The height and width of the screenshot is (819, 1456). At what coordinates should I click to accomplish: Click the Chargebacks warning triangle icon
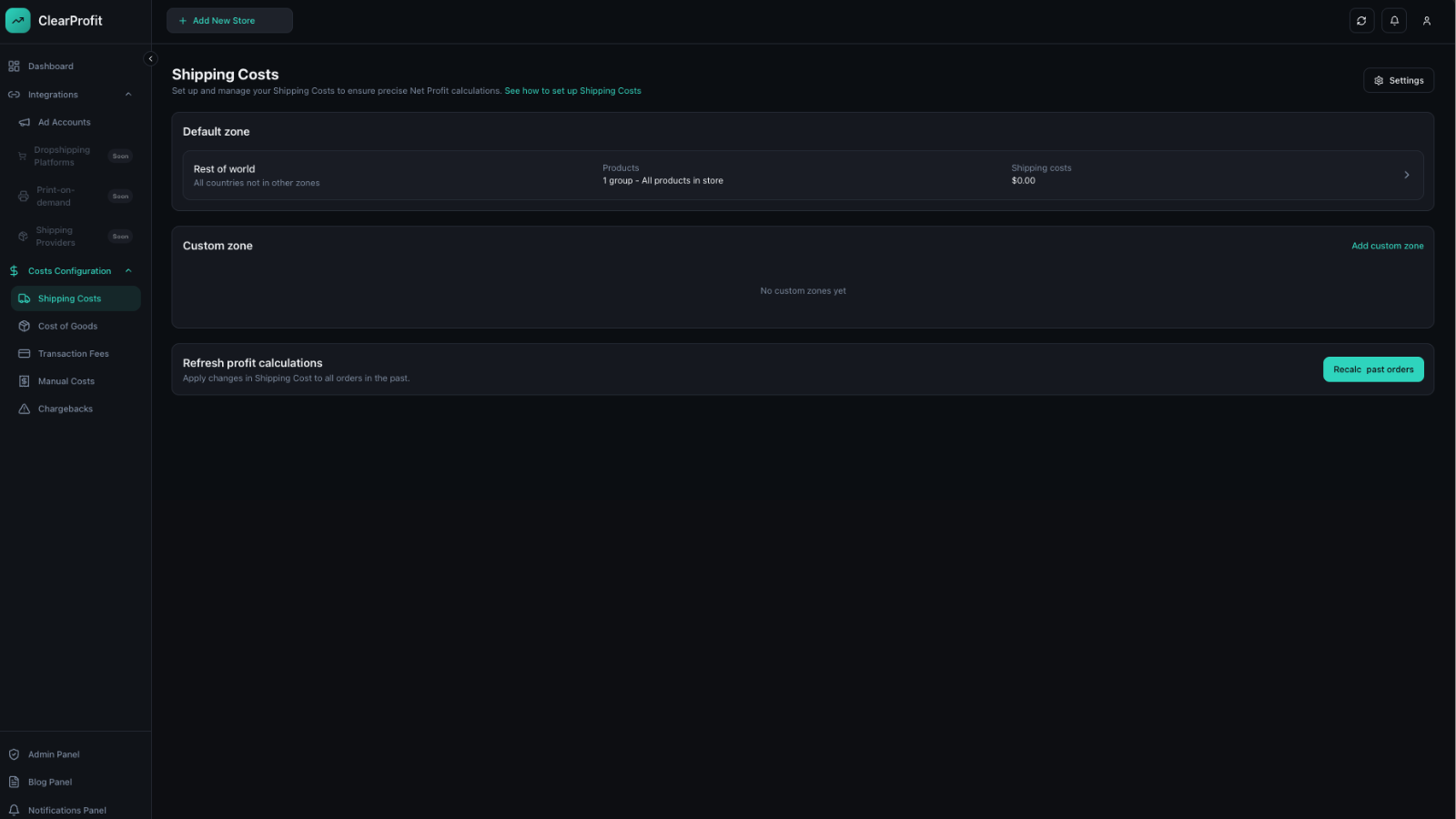click(x=25, y=409)
